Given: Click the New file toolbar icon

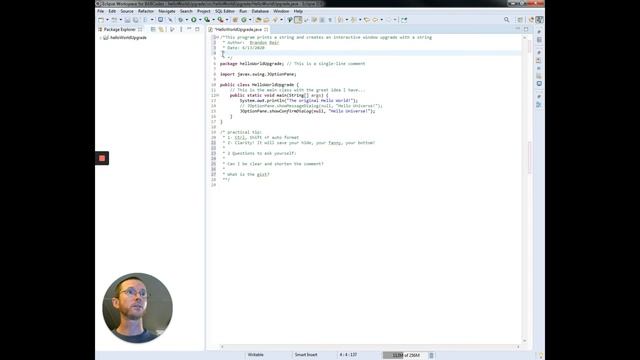Looking at the screenshot, I should (x=100, y=20).
